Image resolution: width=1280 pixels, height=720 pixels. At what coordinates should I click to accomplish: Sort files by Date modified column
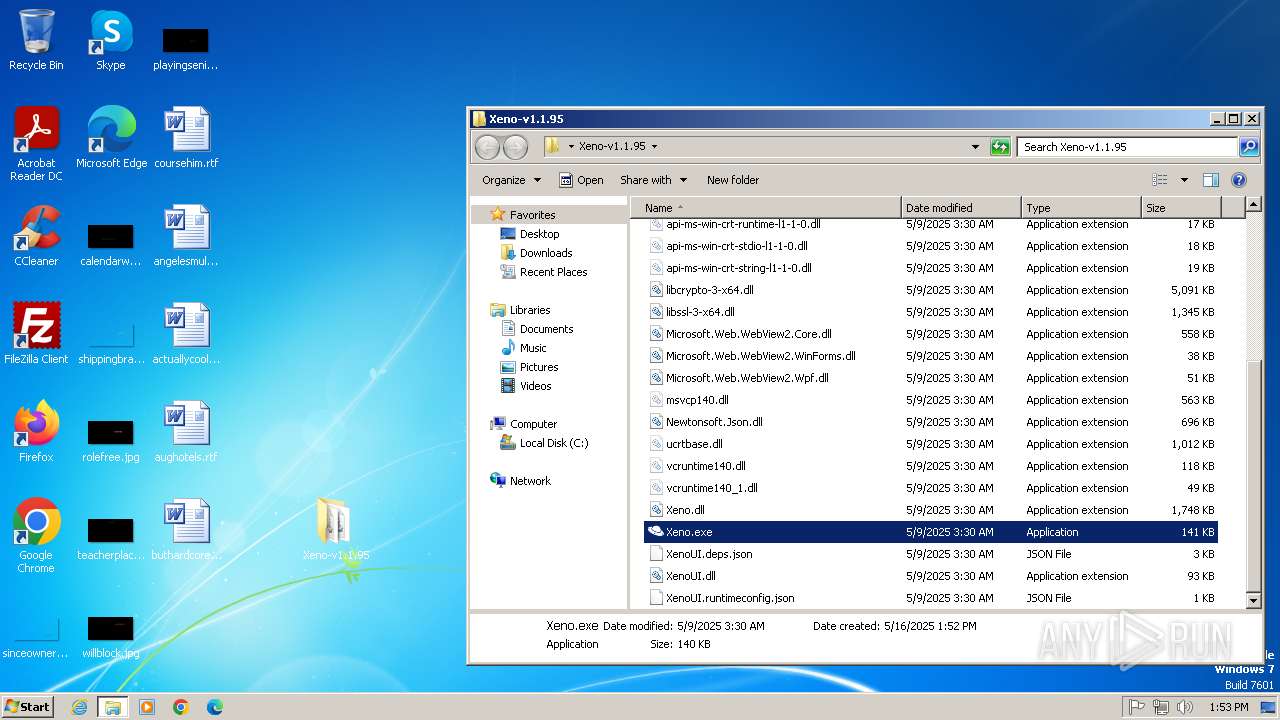961,208
